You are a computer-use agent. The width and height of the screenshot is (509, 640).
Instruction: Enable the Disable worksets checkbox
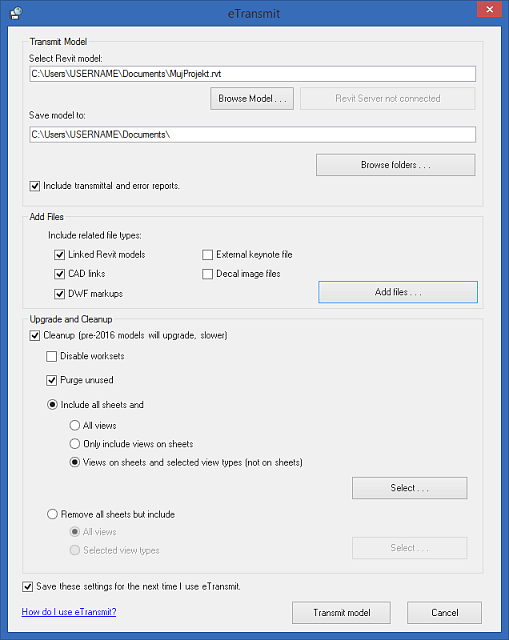click(51, 356)
